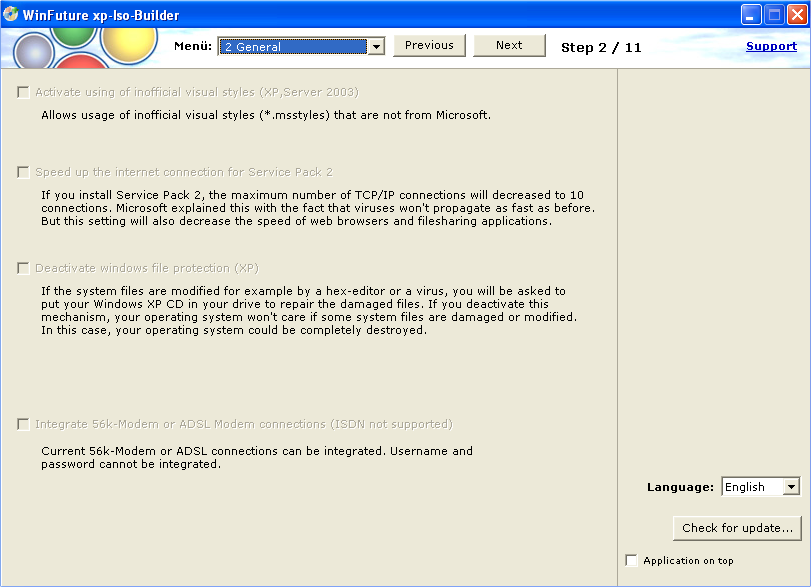Maximize the xp-Iso-Builder window
The height and width of the screenshot is (587, 811).
click(x=774, y=14)
